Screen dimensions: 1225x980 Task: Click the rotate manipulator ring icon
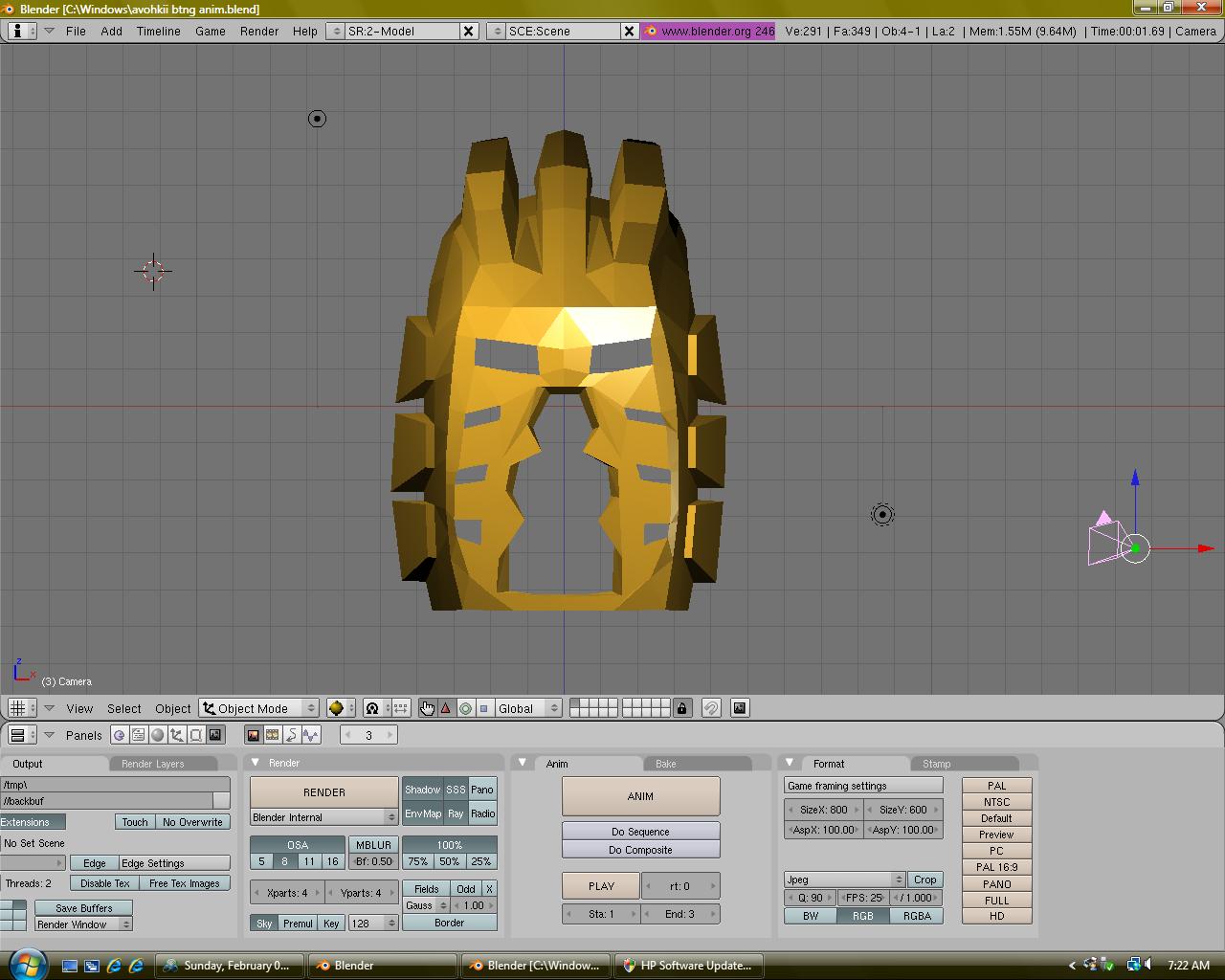point(465,708)
